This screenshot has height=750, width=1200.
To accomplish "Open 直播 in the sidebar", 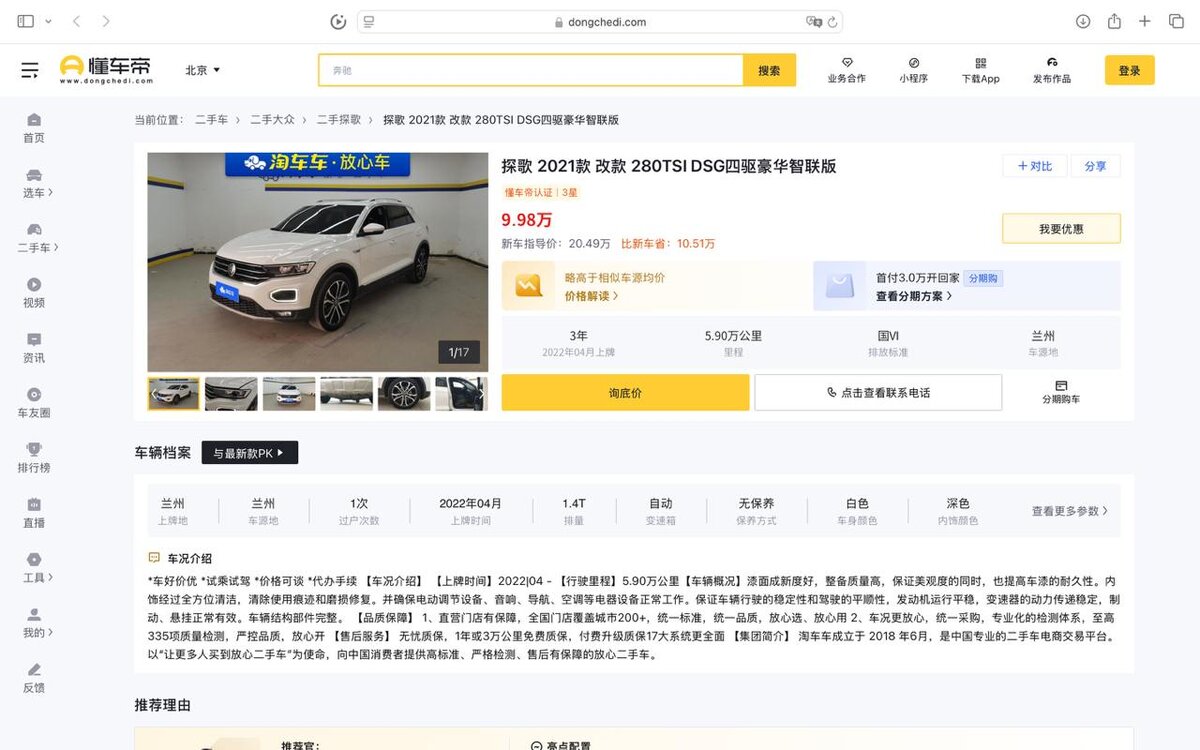I will pos(34,513).
